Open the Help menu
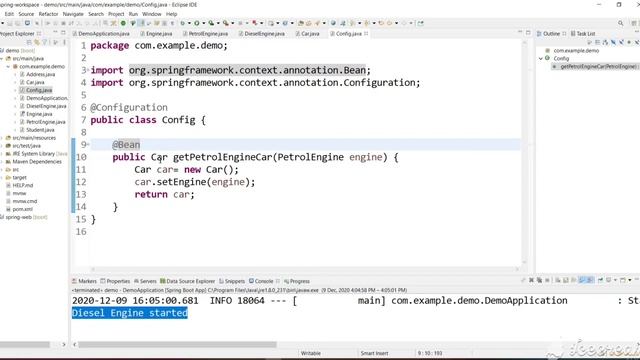 [x=171, y=14]
